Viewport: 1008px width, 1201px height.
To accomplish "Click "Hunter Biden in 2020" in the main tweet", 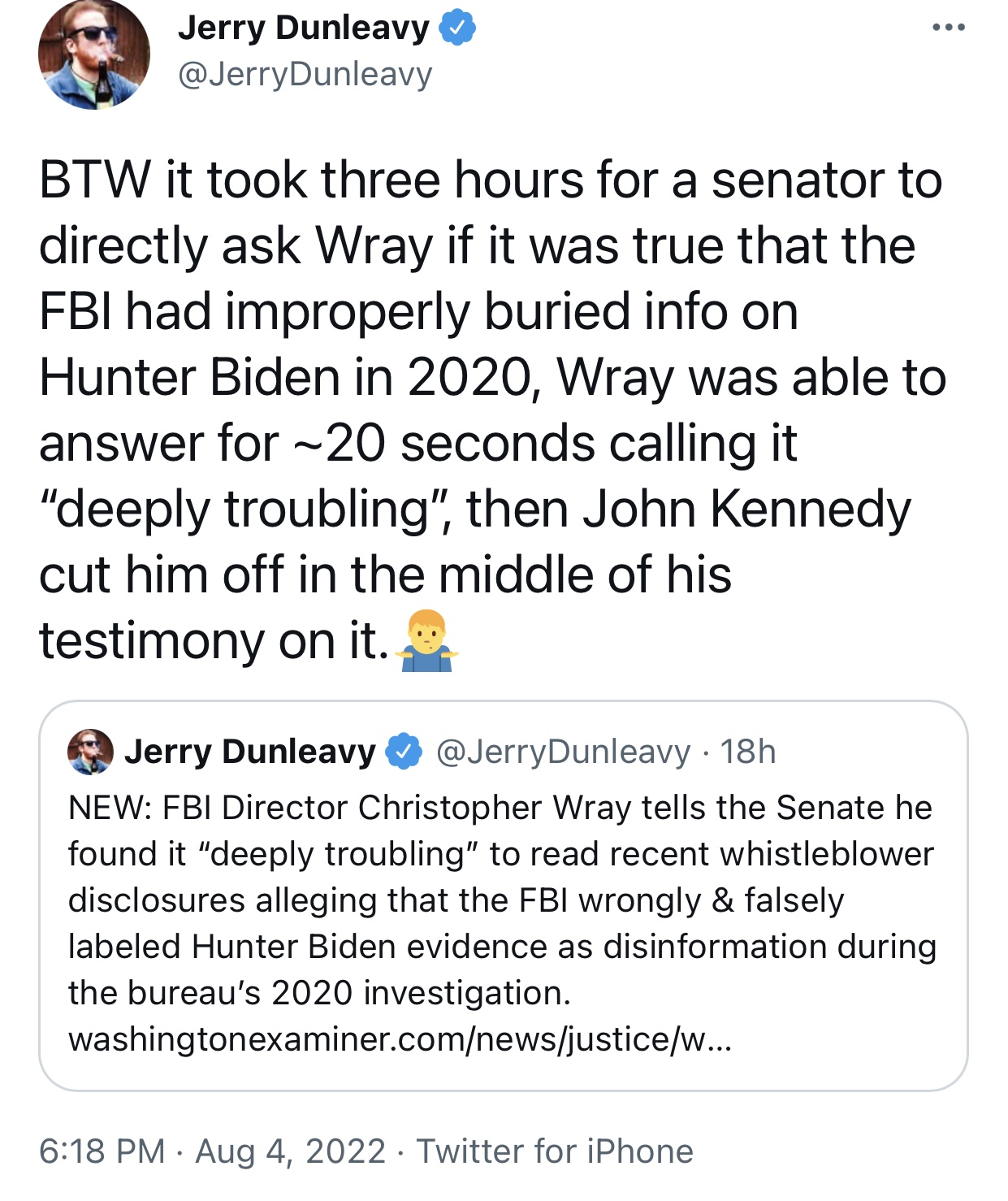I will pyautogui.click(x=285, y=378).
